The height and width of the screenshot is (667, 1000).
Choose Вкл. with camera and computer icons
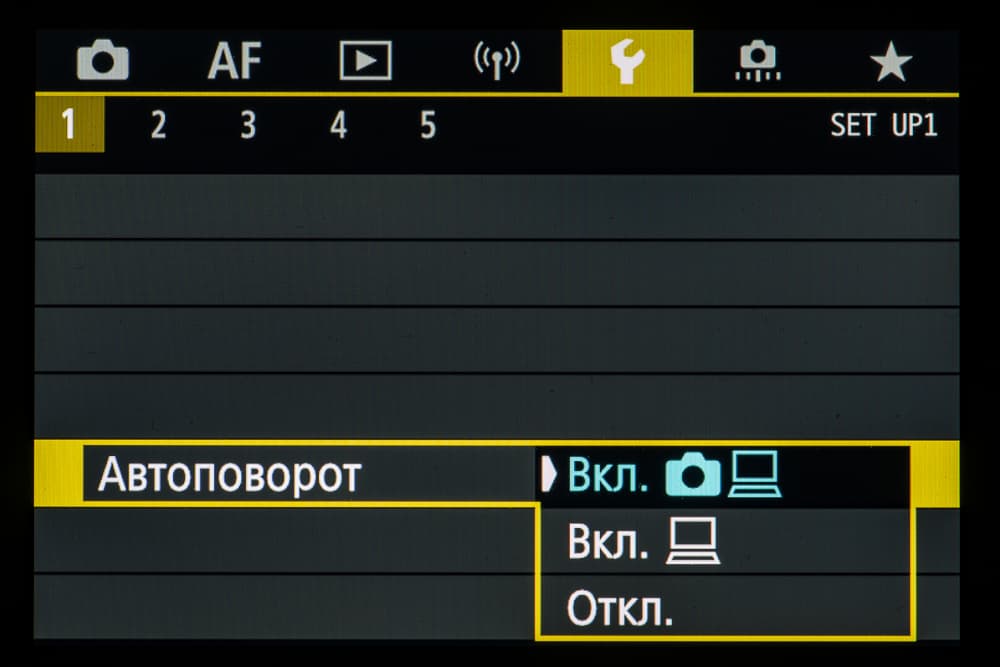[x=672, y=476]
